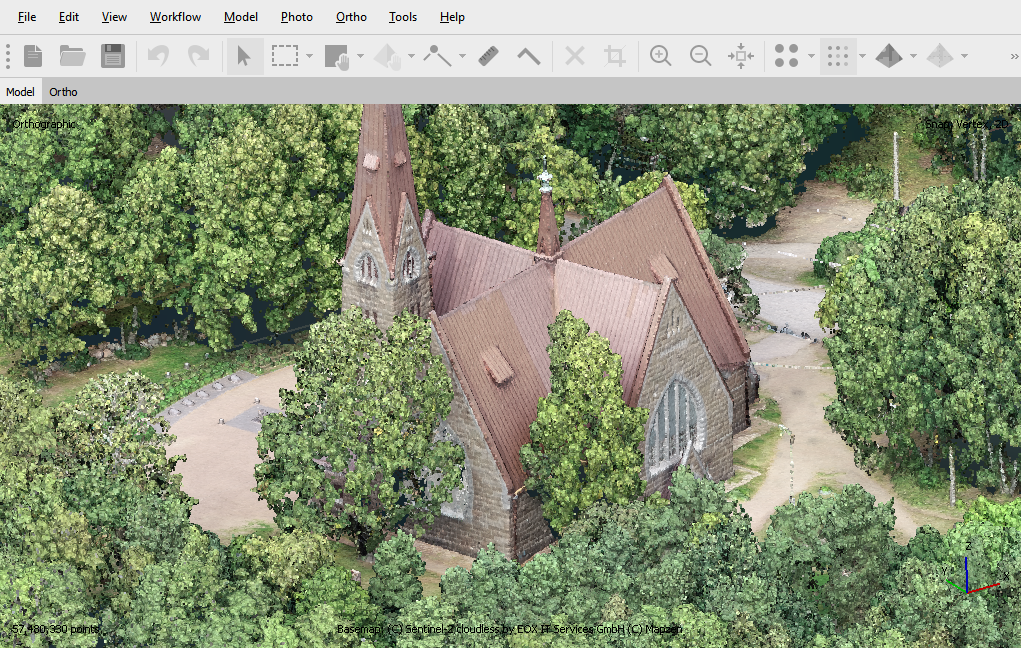Show hidden toolbar items chevron
1021x648 pixels.
1014,57
